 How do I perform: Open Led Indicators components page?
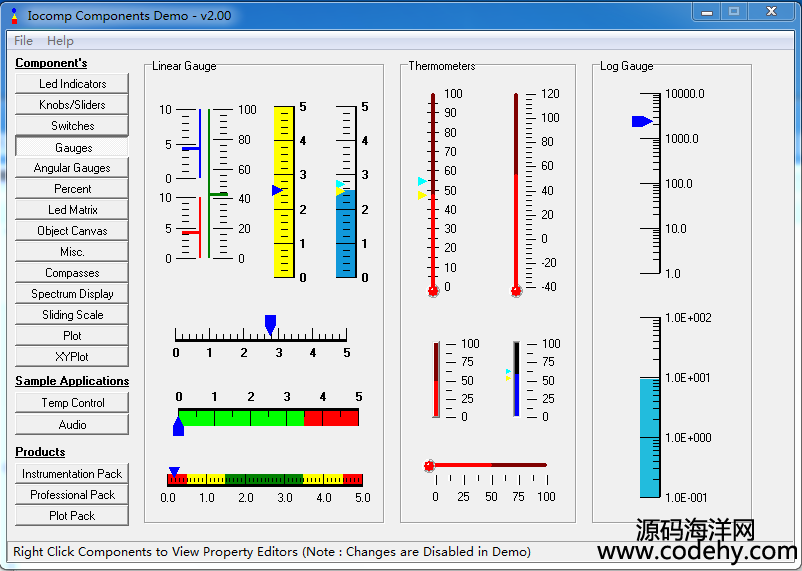(72, 83)
